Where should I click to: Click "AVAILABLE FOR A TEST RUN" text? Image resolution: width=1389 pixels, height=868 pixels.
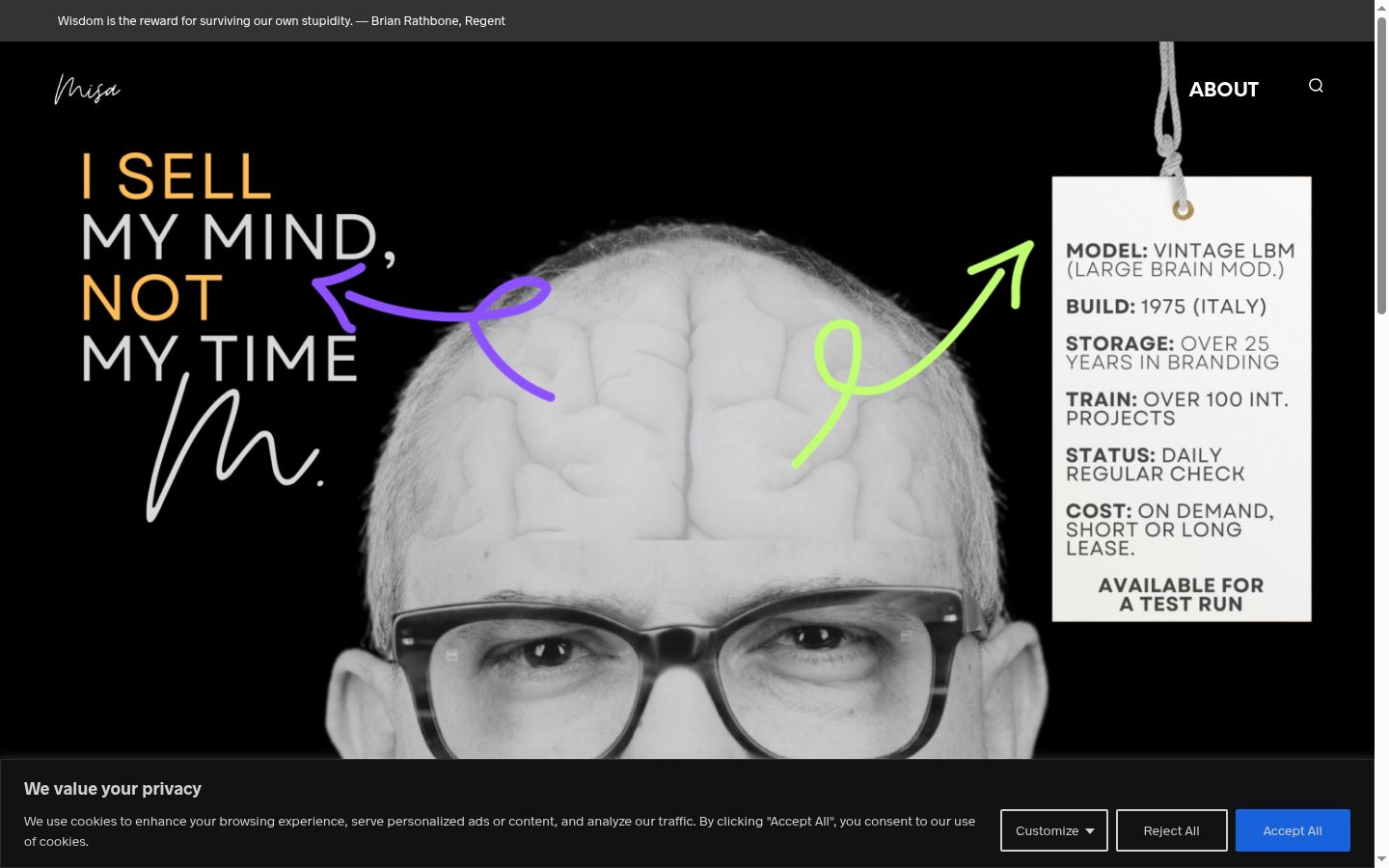1181,595
